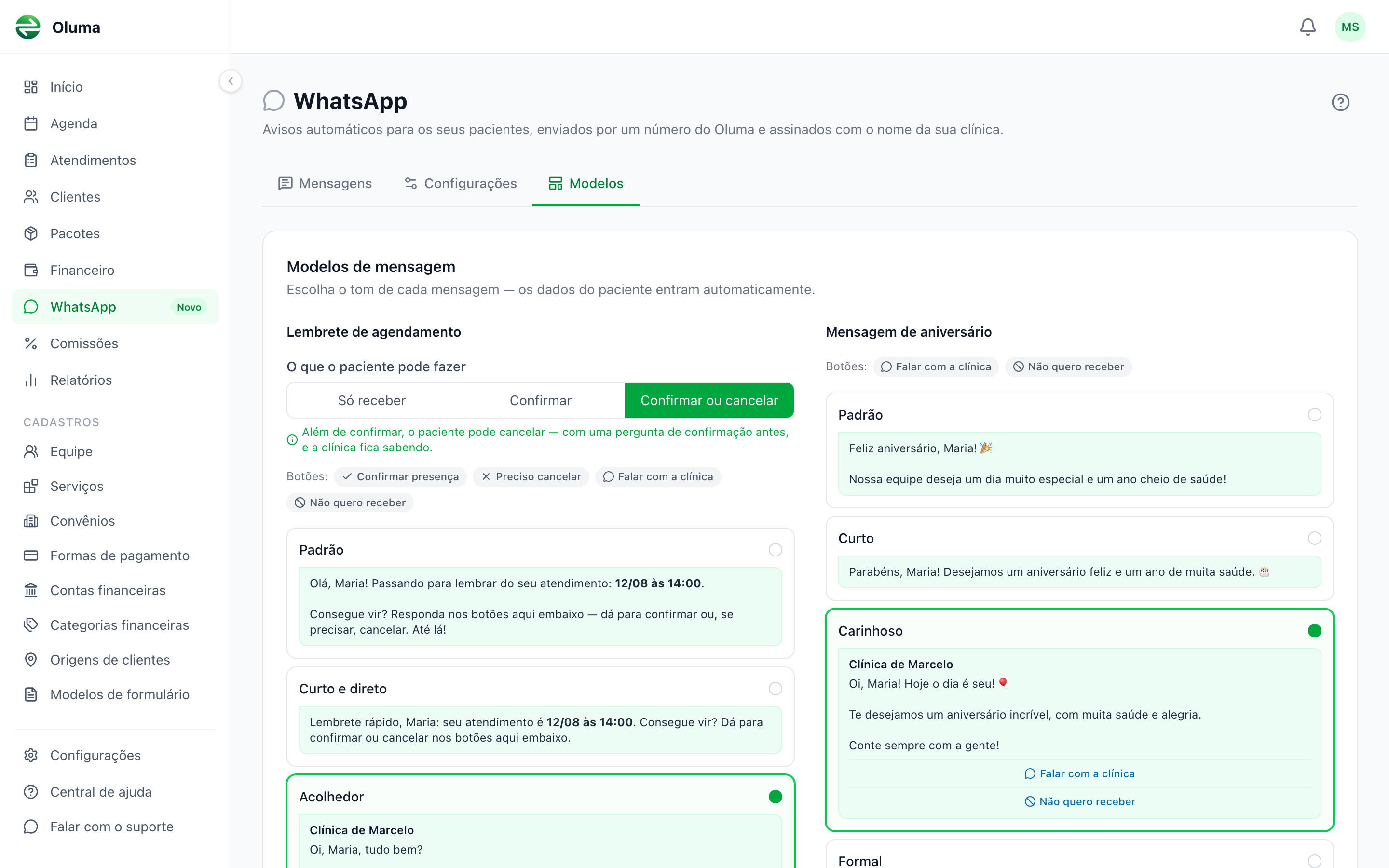Select the Modelos tab
This screenshot has width=1389, height=868.
586,183
